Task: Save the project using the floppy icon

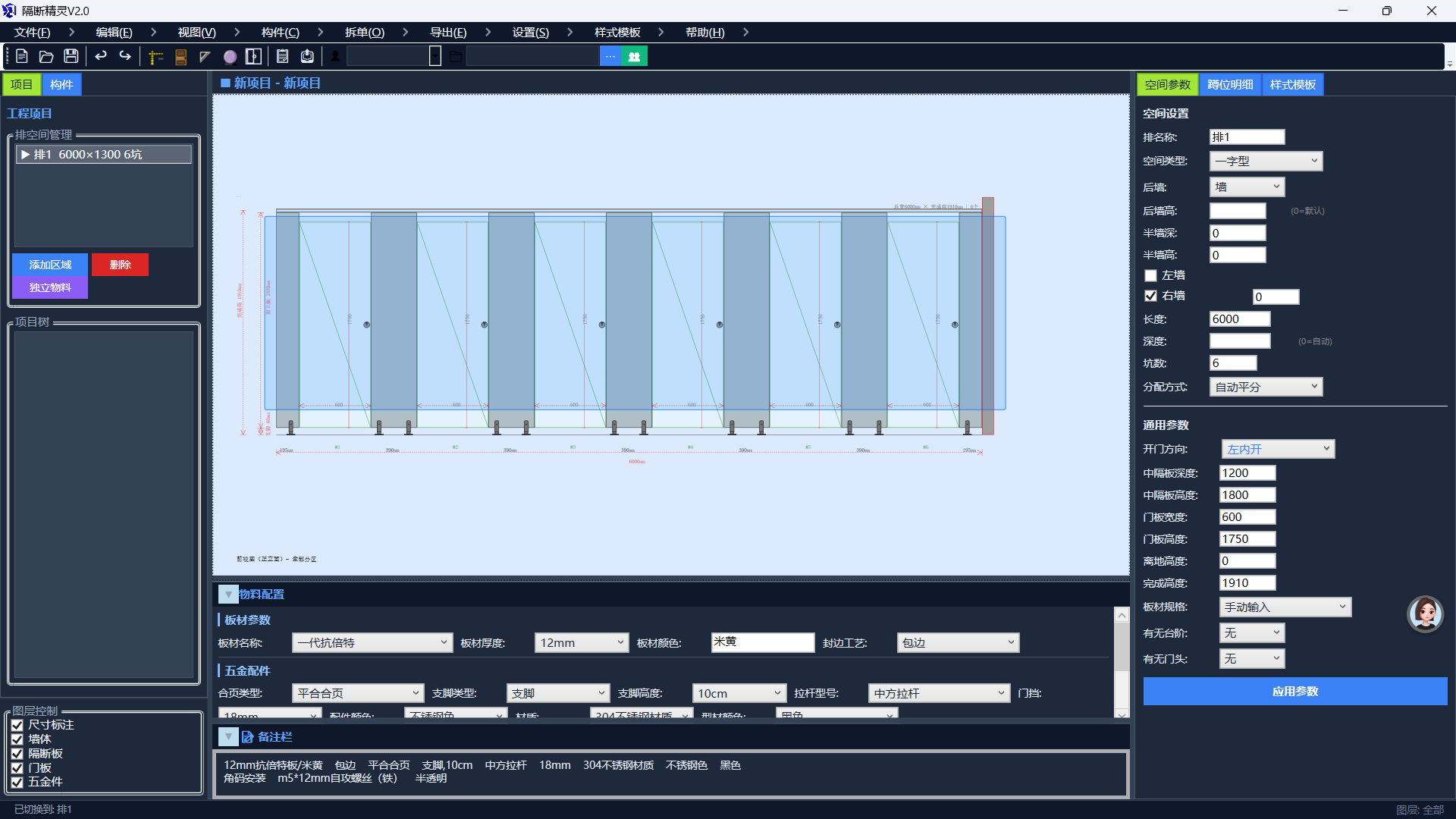Action: (71, 56)
